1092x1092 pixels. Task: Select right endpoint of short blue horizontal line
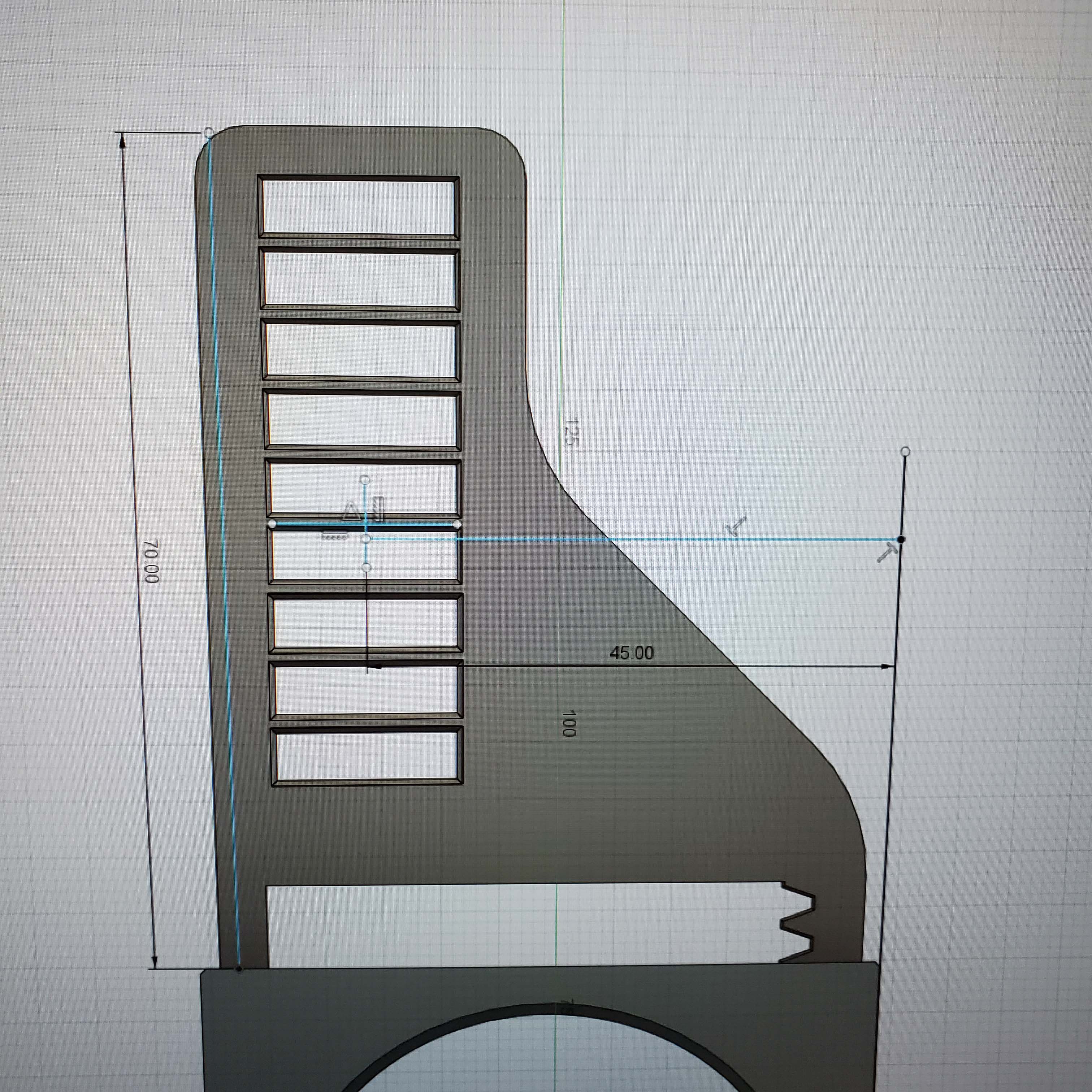tap(457, 525)
